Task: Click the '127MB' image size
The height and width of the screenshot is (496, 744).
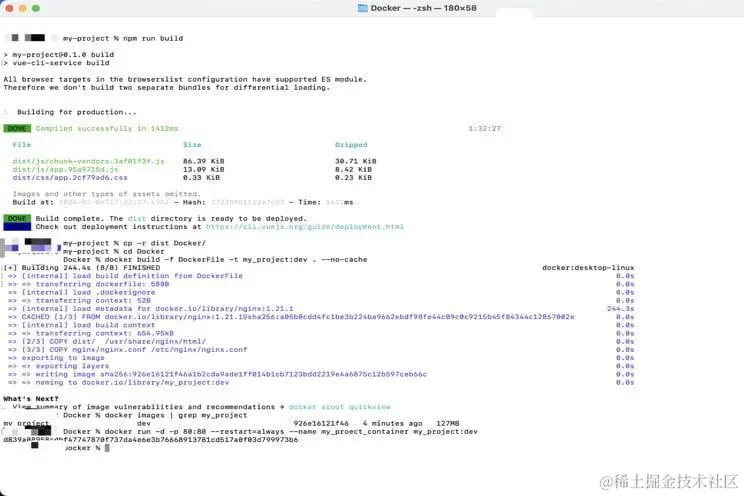Action: 447,423
